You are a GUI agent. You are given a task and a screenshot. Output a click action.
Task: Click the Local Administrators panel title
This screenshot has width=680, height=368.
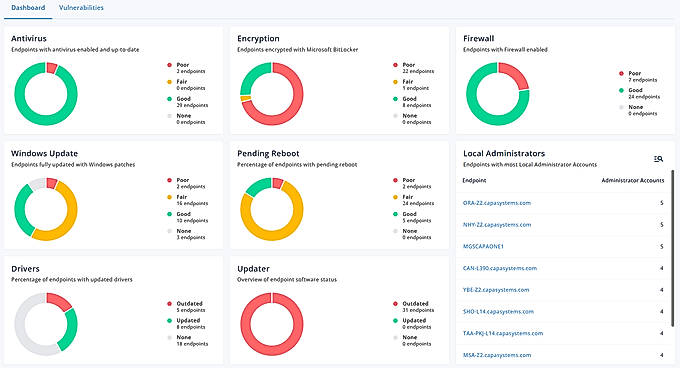coord(504,153)
